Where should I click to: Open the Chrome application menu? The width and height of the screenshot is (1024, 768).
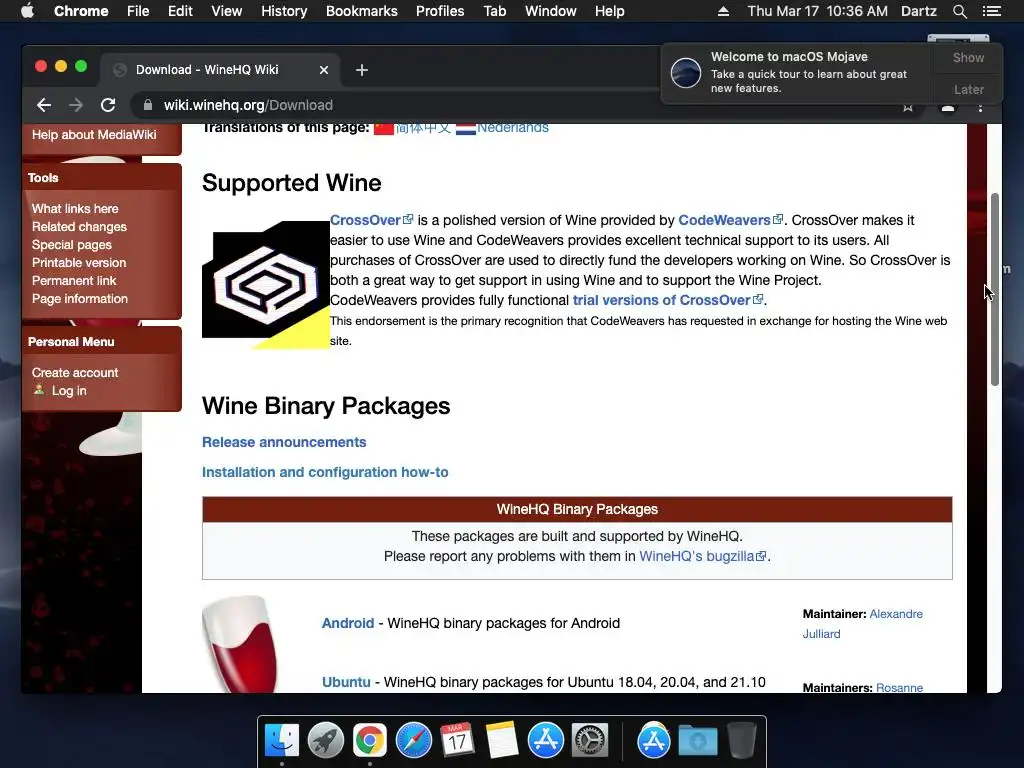pos(81,11)
